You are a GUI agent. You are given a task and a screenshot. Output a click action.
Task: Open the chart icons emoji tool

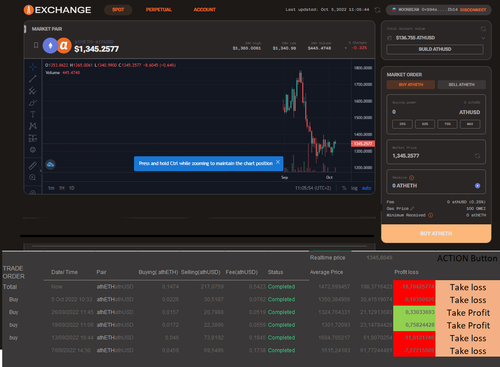33,150
